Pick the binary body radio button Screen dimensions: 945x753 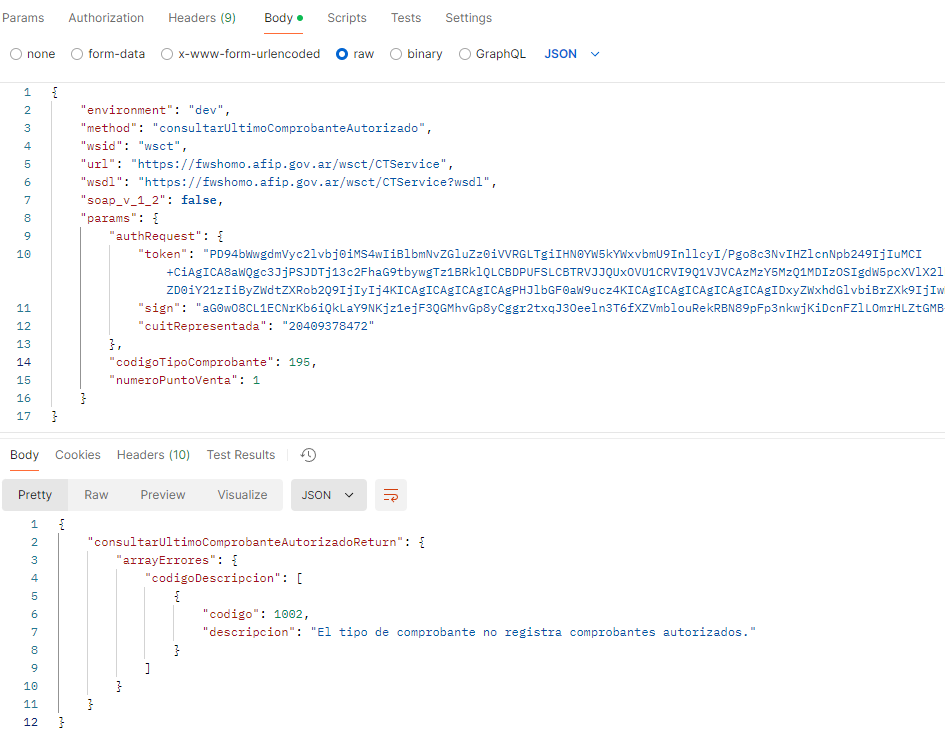click(x=396, y=54)
